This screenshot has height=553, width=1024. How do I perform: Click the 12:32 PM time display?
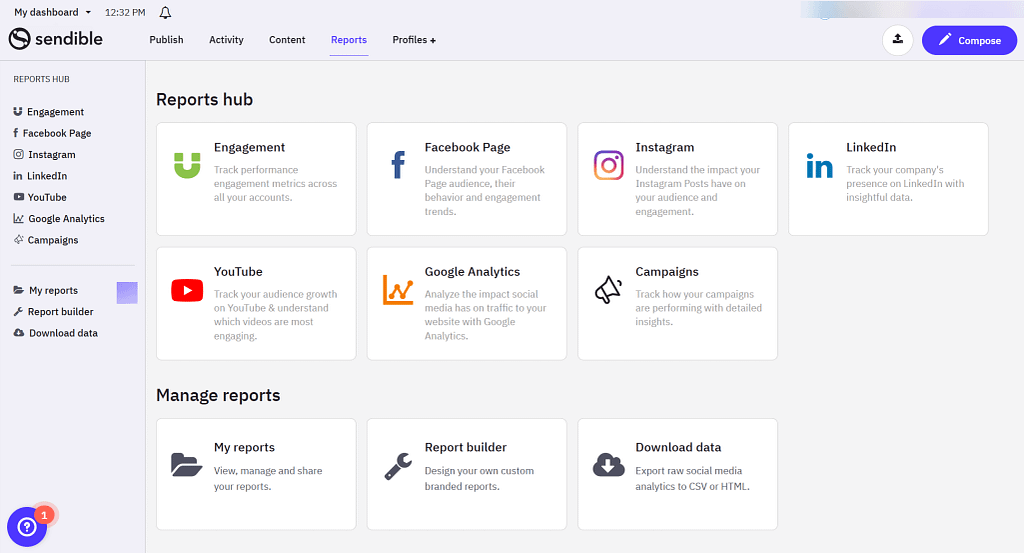pos(125,12)
